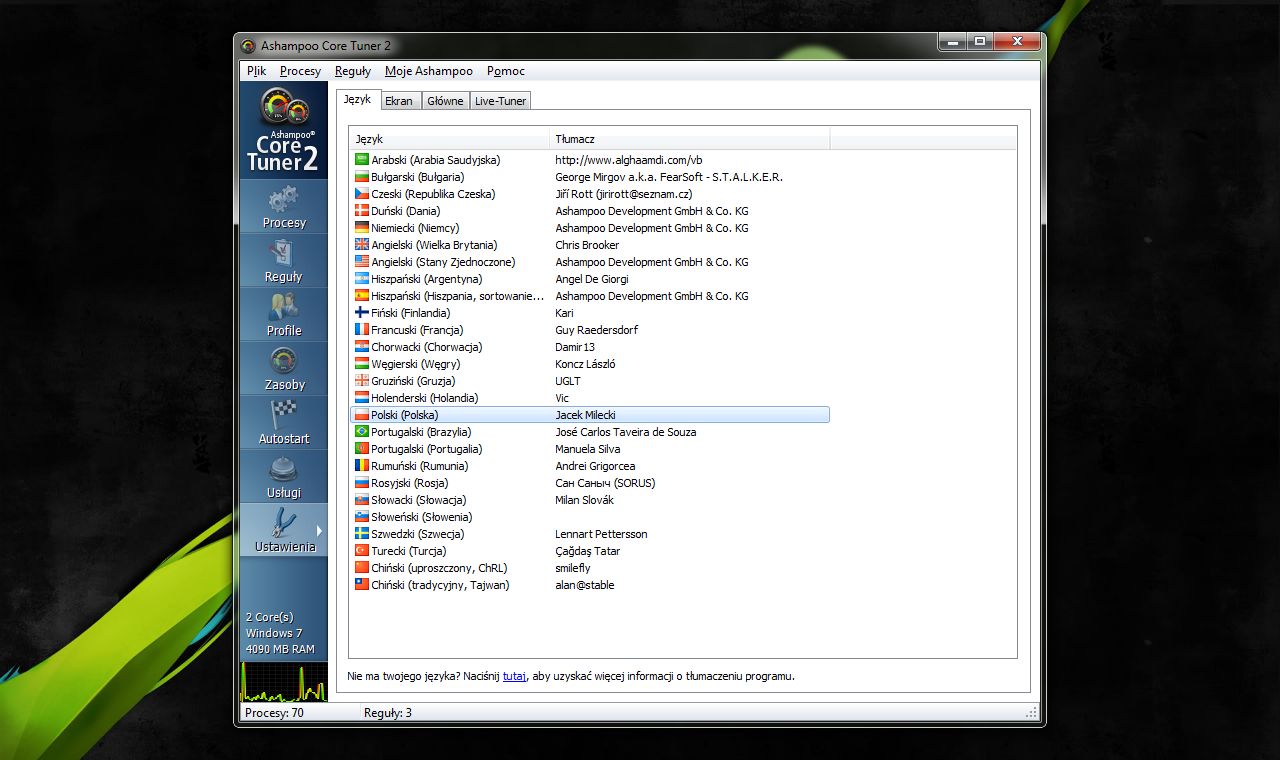Select Słowacki (Słowacja) language

590,500
